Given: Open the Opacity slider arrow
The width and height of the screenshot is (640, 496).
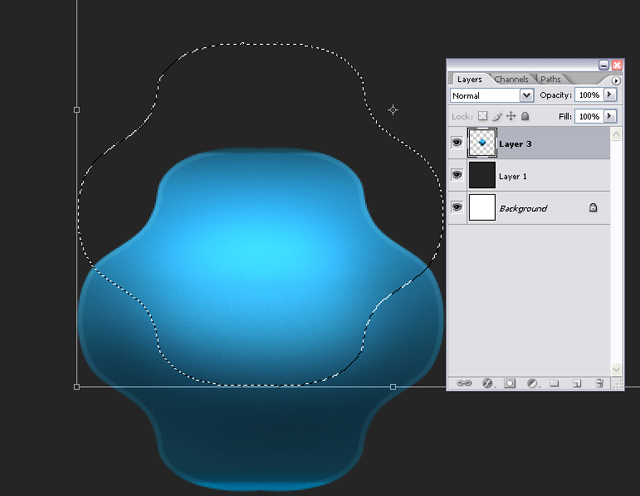Looking at the screenshot, I should point(610,95).
